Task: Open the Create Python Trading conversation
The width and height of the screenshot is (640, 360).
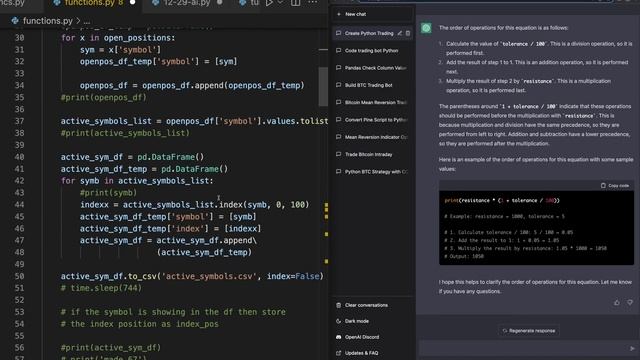Action: click(369, 33)
